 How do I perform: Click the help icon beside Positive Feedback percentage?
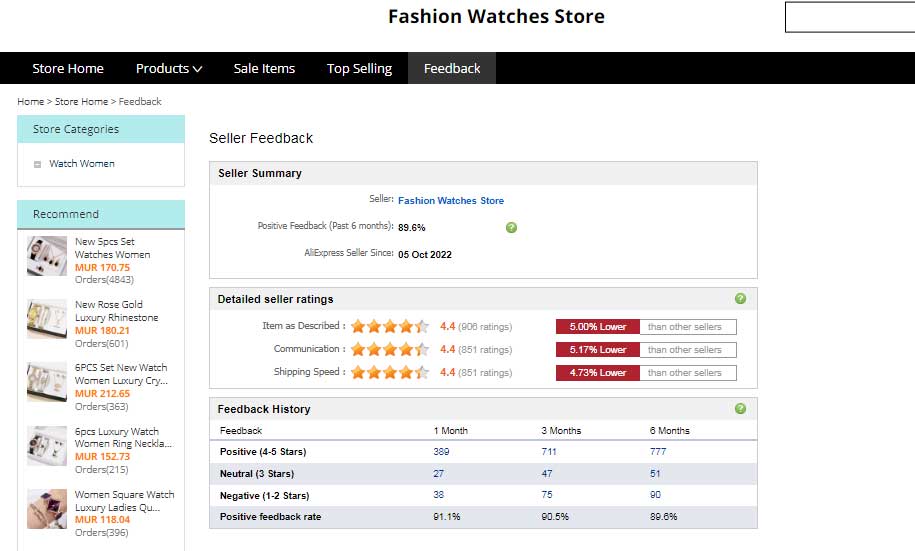click(511, 228)
